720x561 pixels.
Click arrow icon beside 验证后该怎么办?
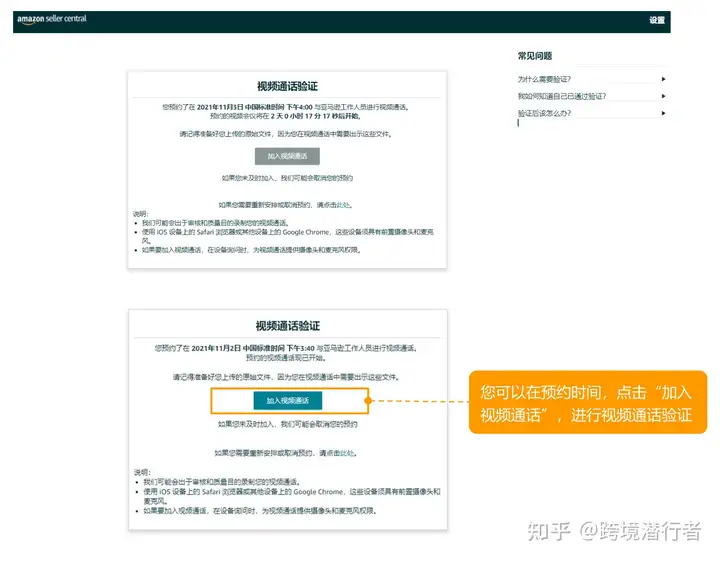click(663, 113)
